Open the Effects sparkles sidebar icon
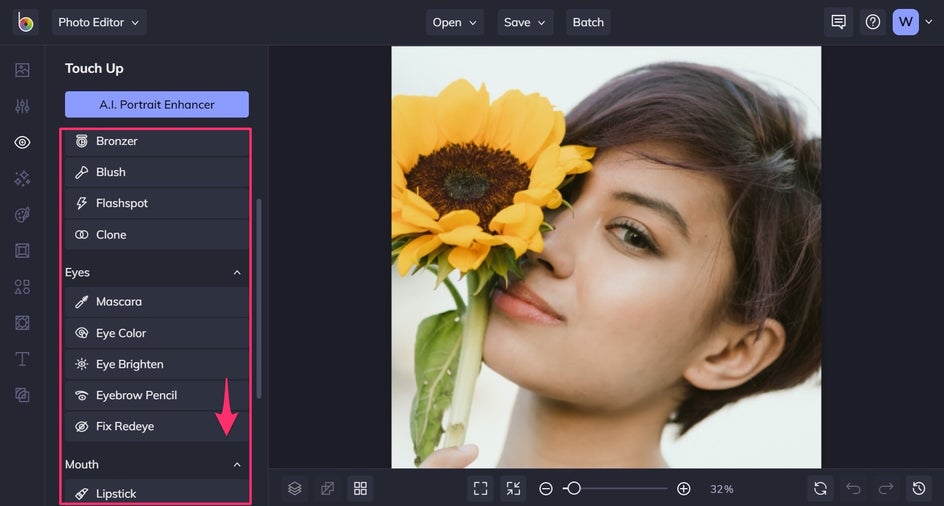The height and width of the screenshot is (506, 944). 22,178
